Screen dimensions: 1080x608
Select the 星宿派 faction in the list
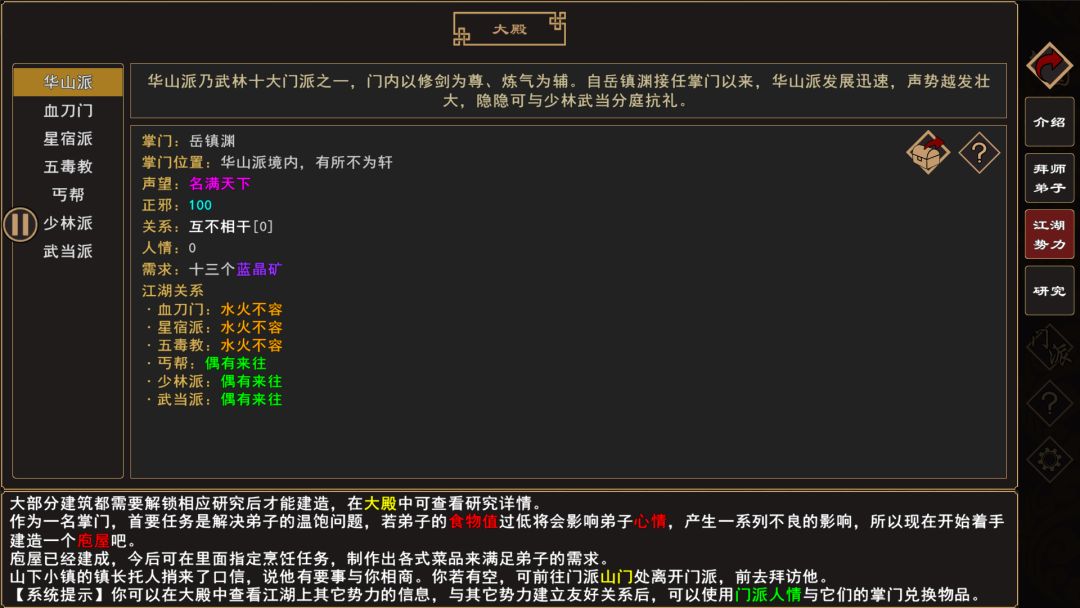point(68,138)
